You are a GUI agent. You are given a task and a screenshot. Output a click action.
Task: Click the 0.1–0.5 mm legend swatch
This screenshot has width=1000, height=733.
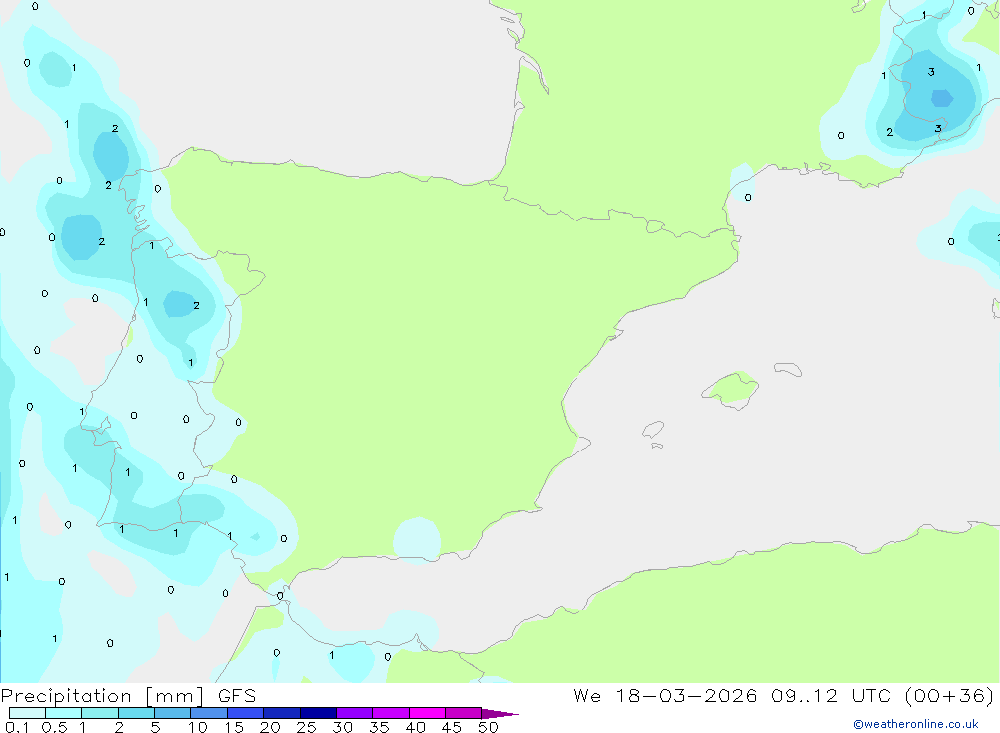click(27, 713)
